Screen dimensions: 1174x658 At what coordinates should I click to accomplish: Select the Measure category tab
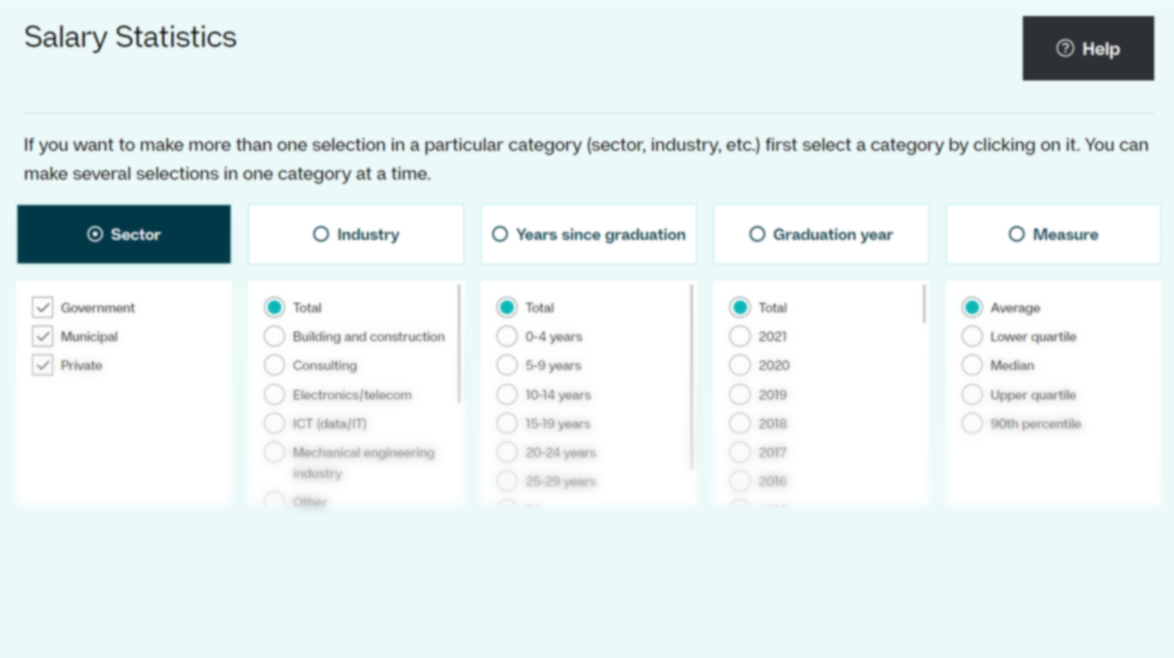[x=1053, y=234]
